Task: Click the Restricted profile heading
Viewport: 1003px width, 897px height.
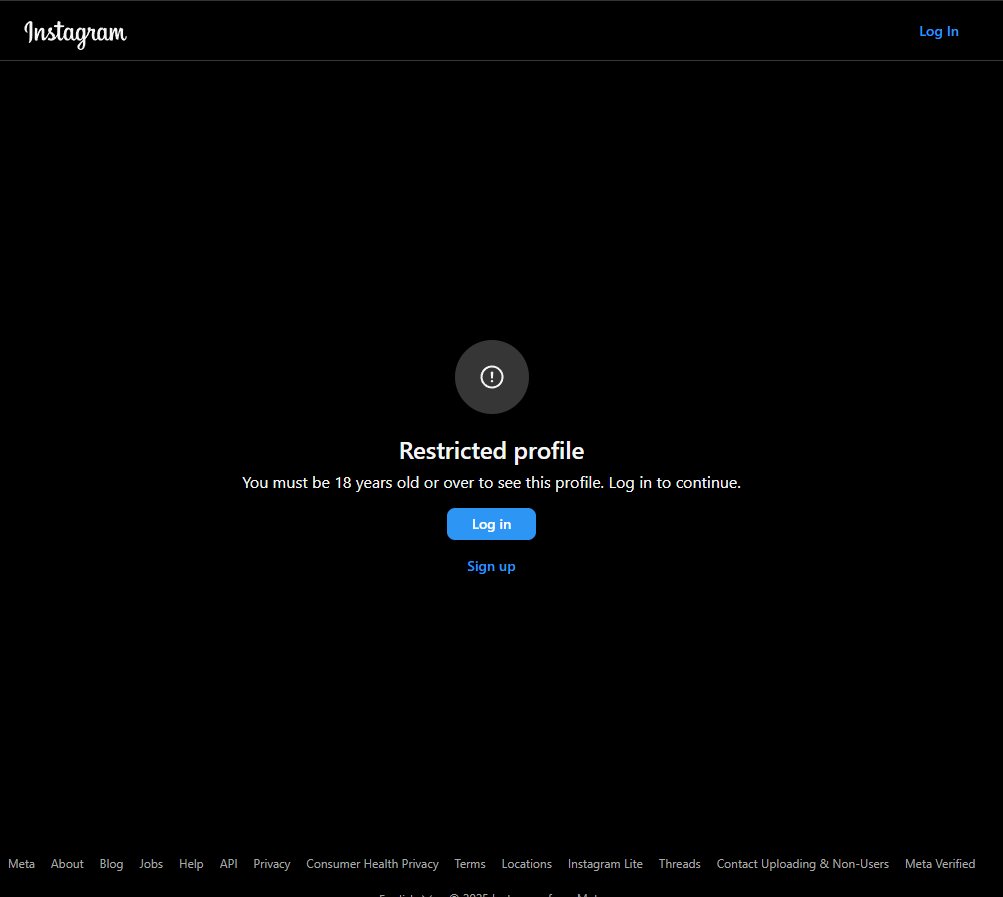Action: [491, 451]
